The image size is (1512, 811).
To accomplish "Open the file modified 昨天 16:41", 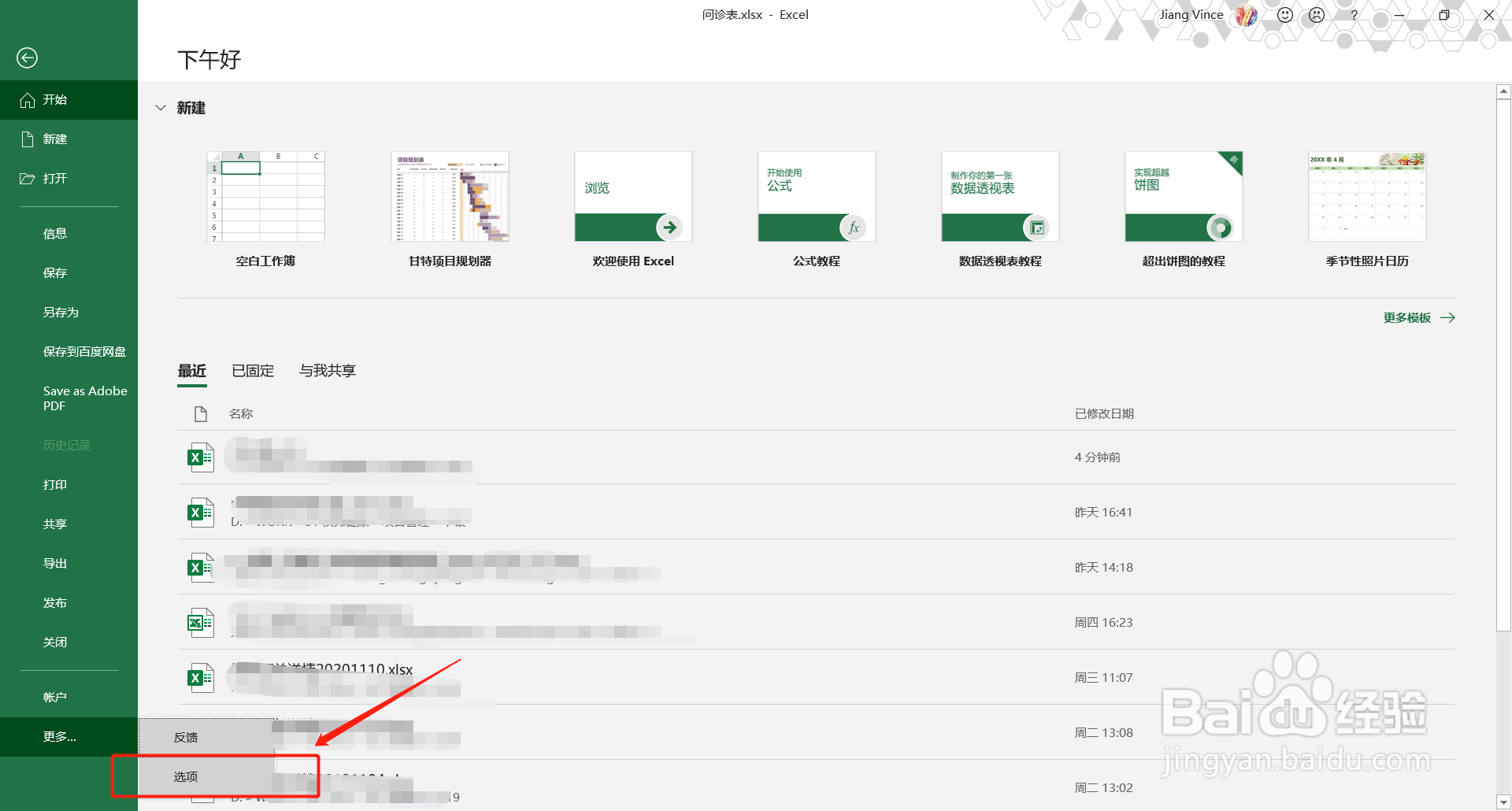I will [816, 513].
